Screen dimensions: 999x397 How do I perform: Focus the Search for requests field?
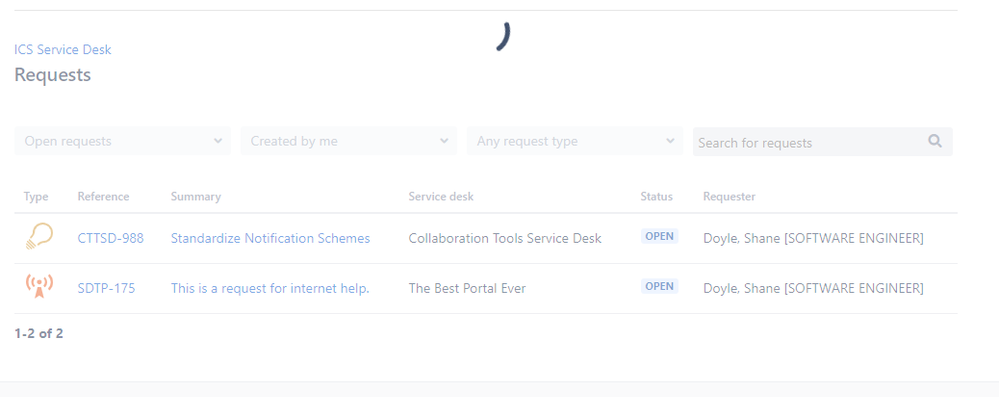point(823,142)
